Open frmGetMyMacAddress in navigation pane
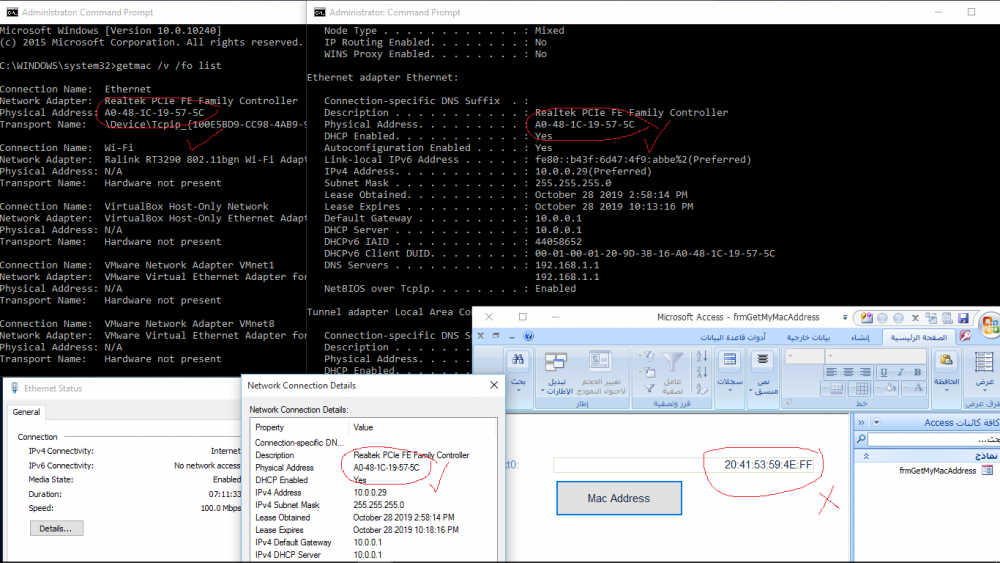Screen dimensions: 1000x563 [x=938, y=471]
